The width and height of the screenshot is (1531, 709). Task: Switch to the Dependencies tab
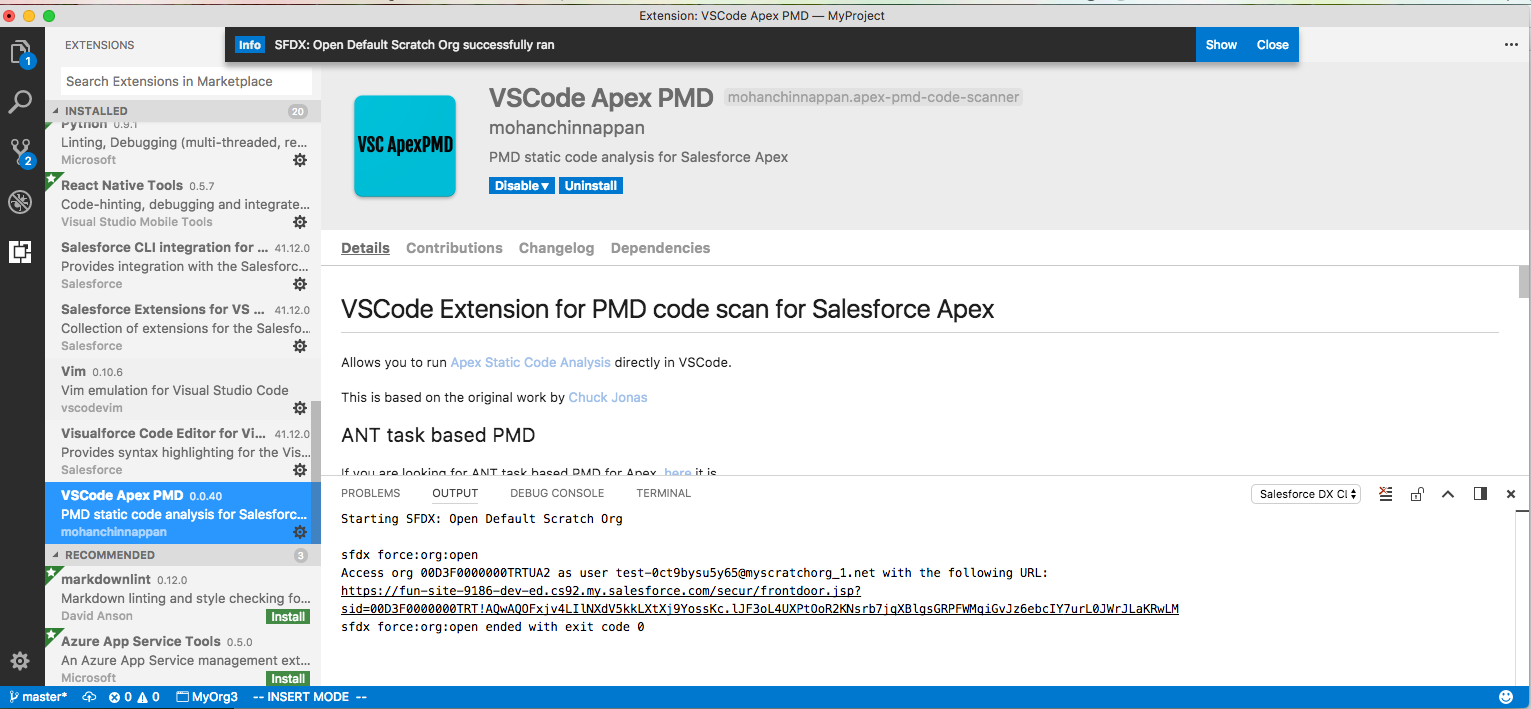(x=660, y=248)
